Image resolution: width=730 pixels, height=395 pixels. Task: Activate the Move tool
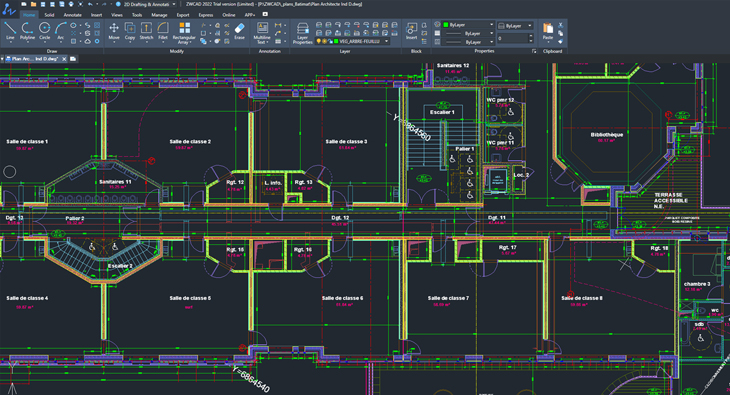pos(114,31)
